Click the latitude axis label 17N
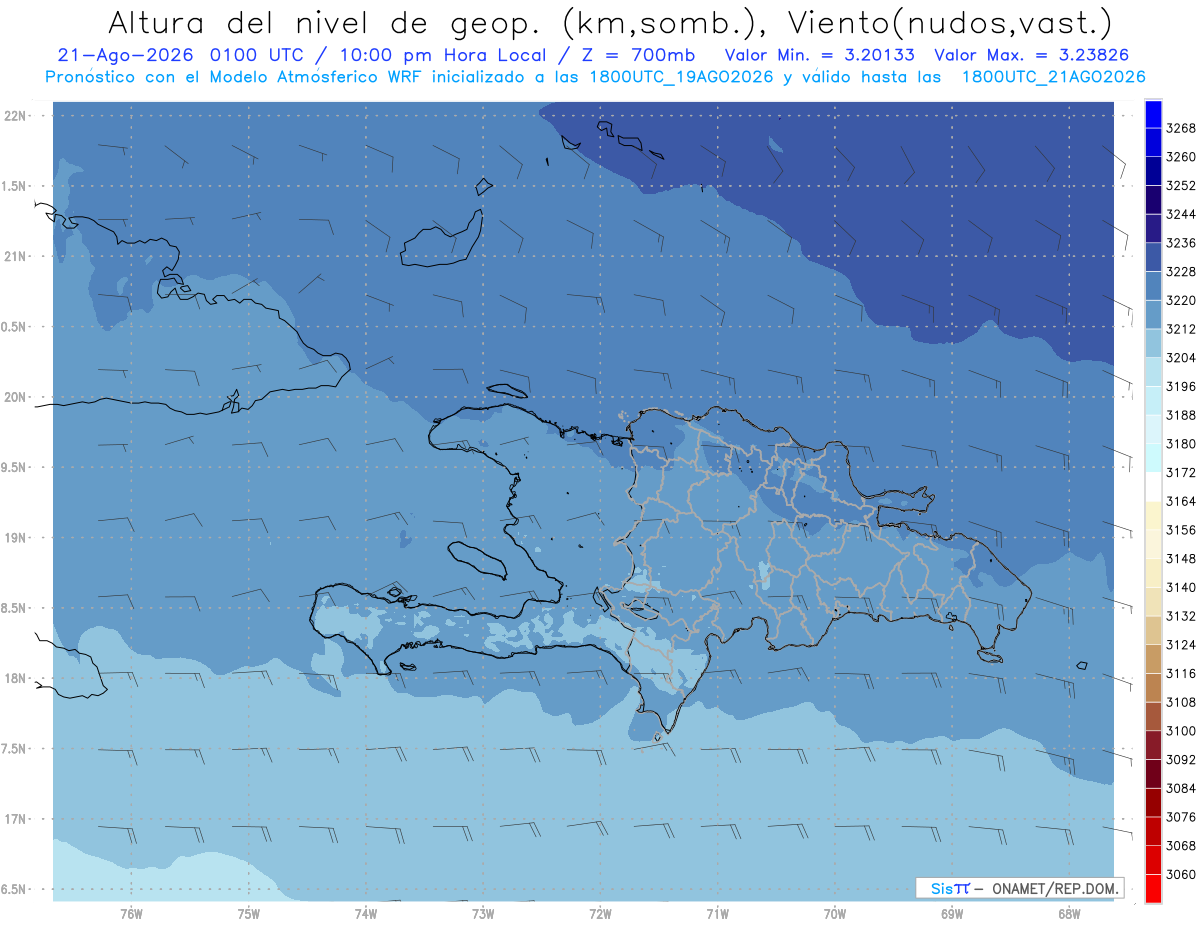The image size is (1200, 927). pyautogui.click(x=15, y=819)
